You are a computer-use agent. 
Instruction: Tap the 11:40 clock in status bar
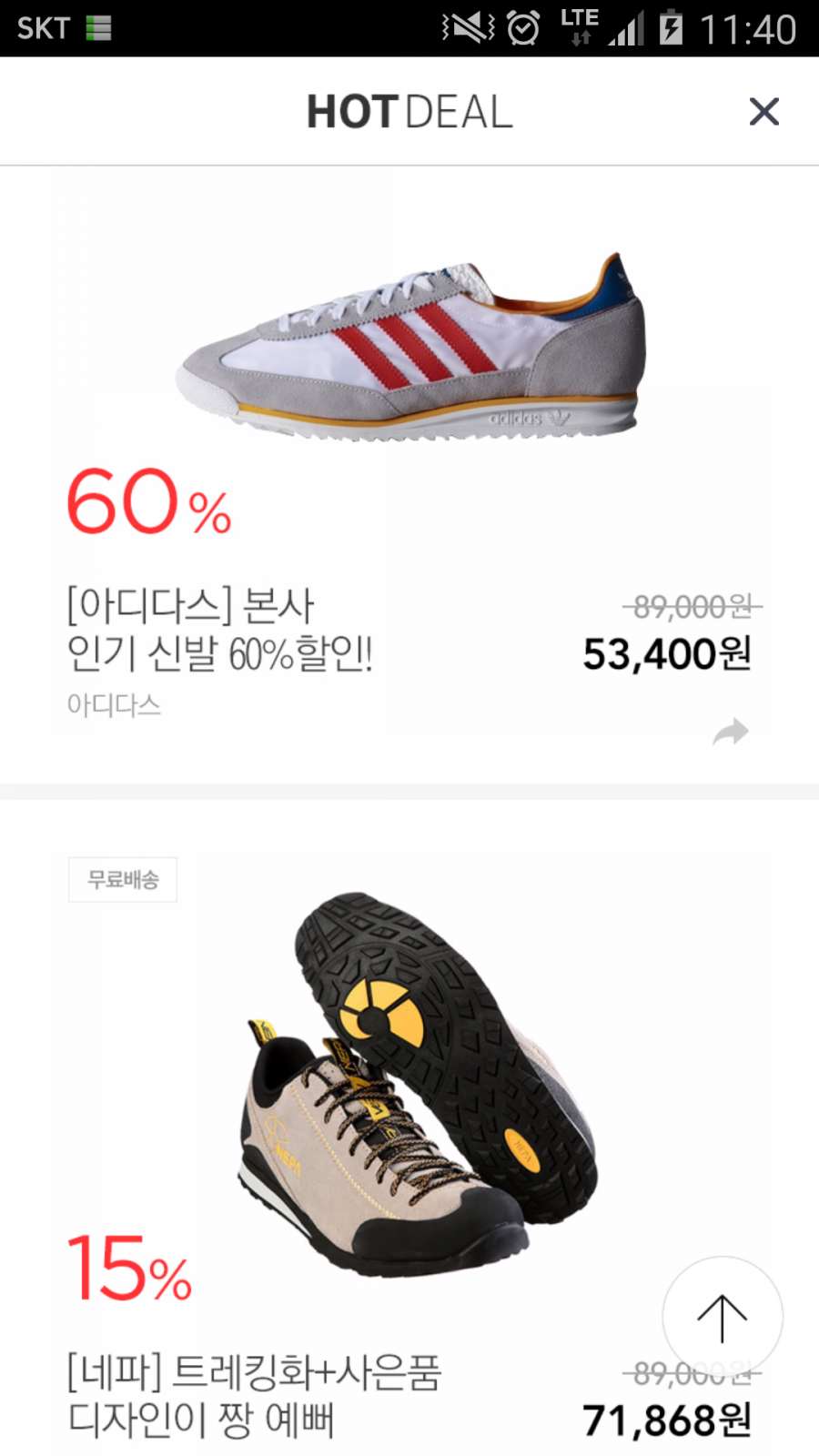pyautogui.click(x=748, y=29)
